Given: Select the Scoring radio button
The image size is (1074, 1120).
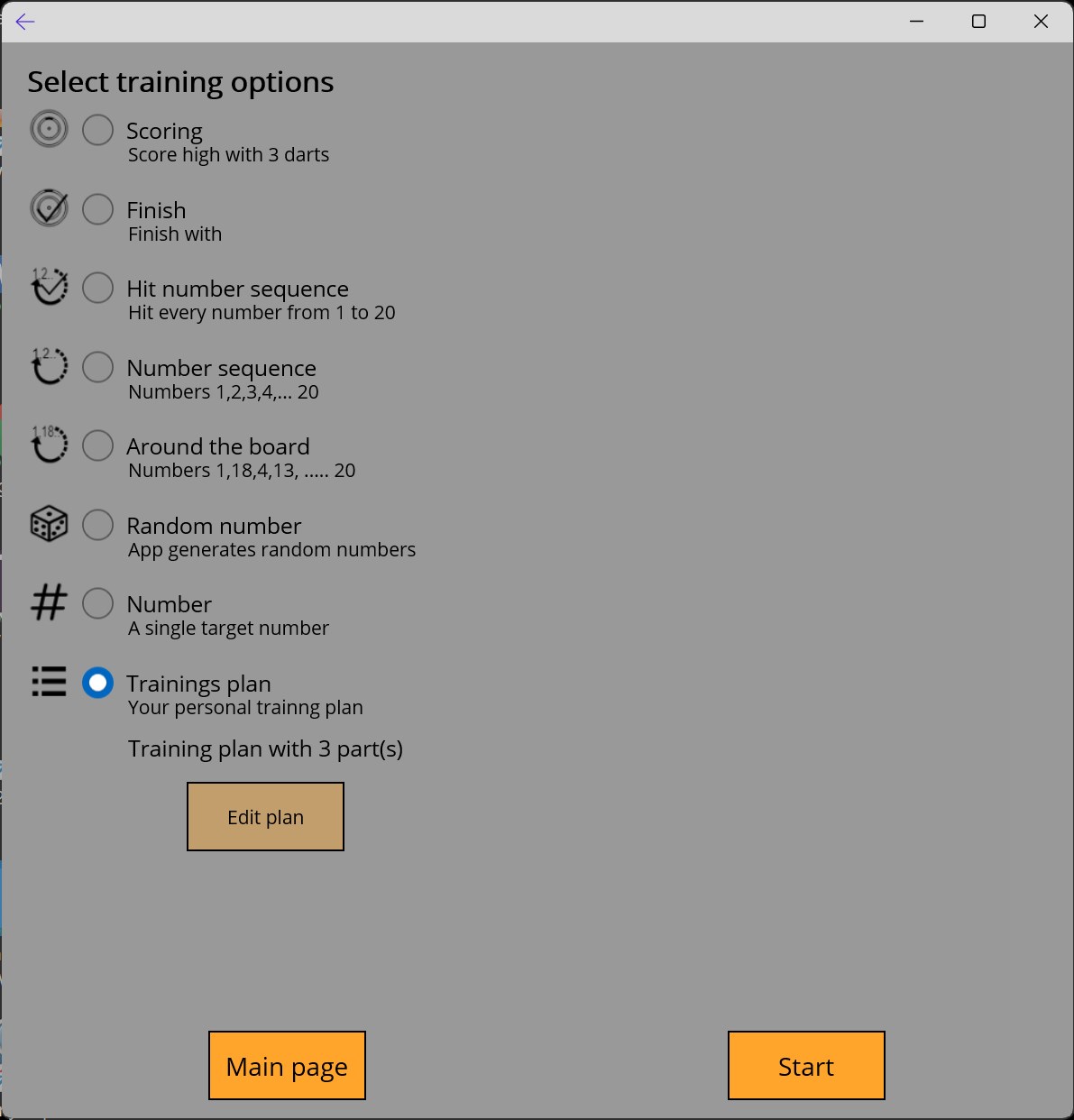Looking at the screenshot, I should point(97,130).
